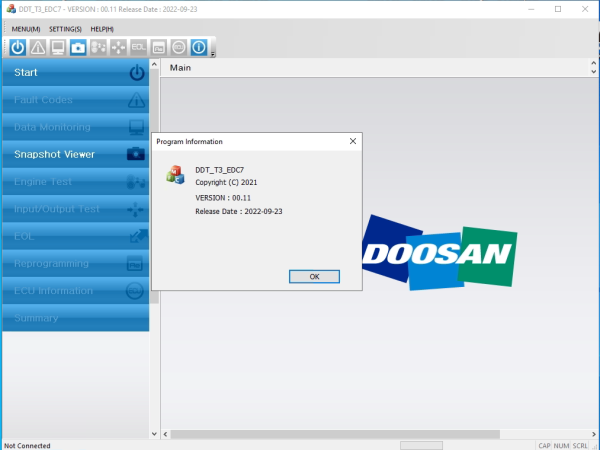
Task: Select Summary in the sidebar
Action: click(x=75, y=318)
